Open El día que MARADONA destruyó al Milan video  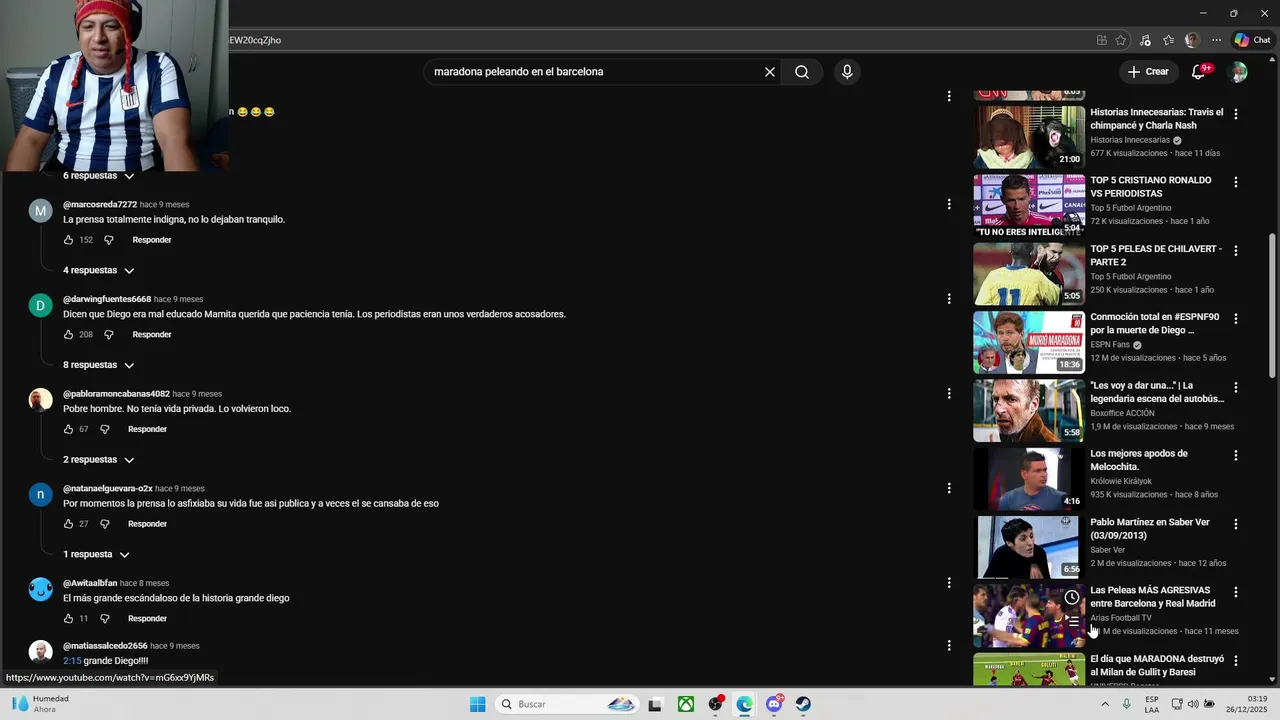click(x=1156, y=666)
